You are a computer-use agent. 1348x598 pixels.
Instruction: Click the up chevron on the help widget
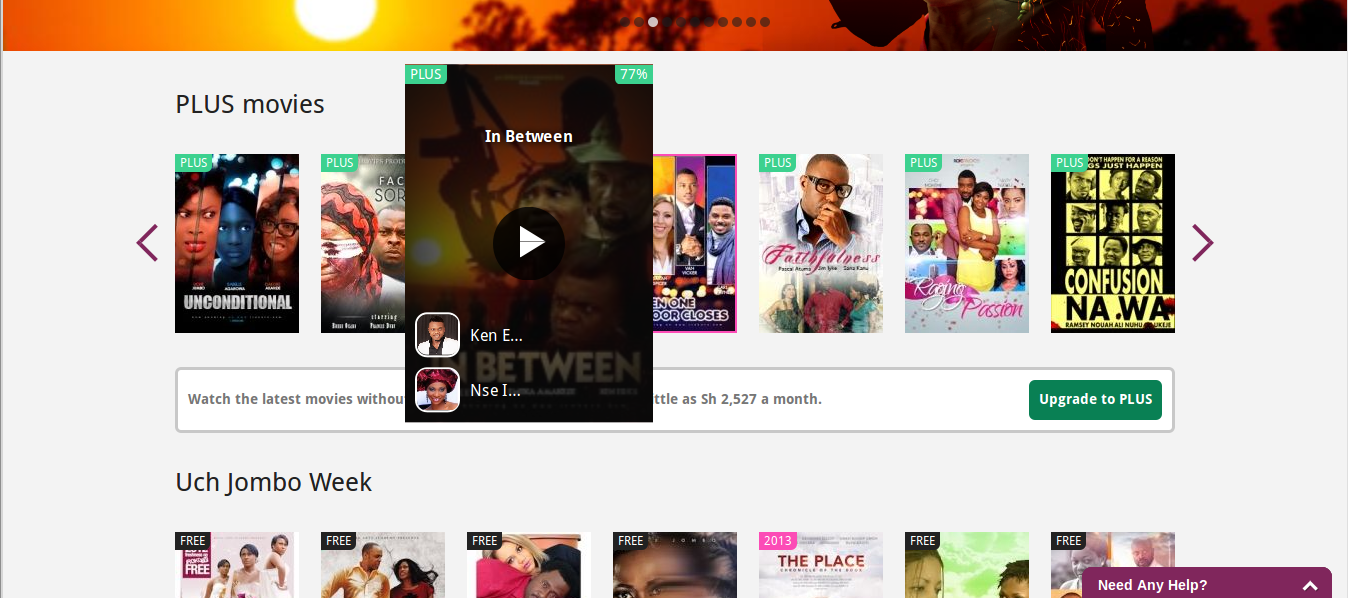tap(1310, 586)
